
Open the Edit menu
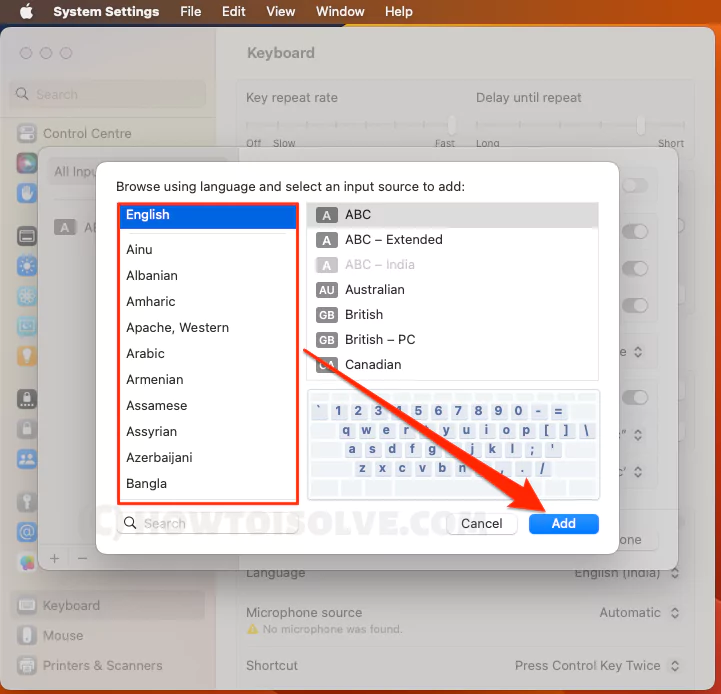click(234, 11)
